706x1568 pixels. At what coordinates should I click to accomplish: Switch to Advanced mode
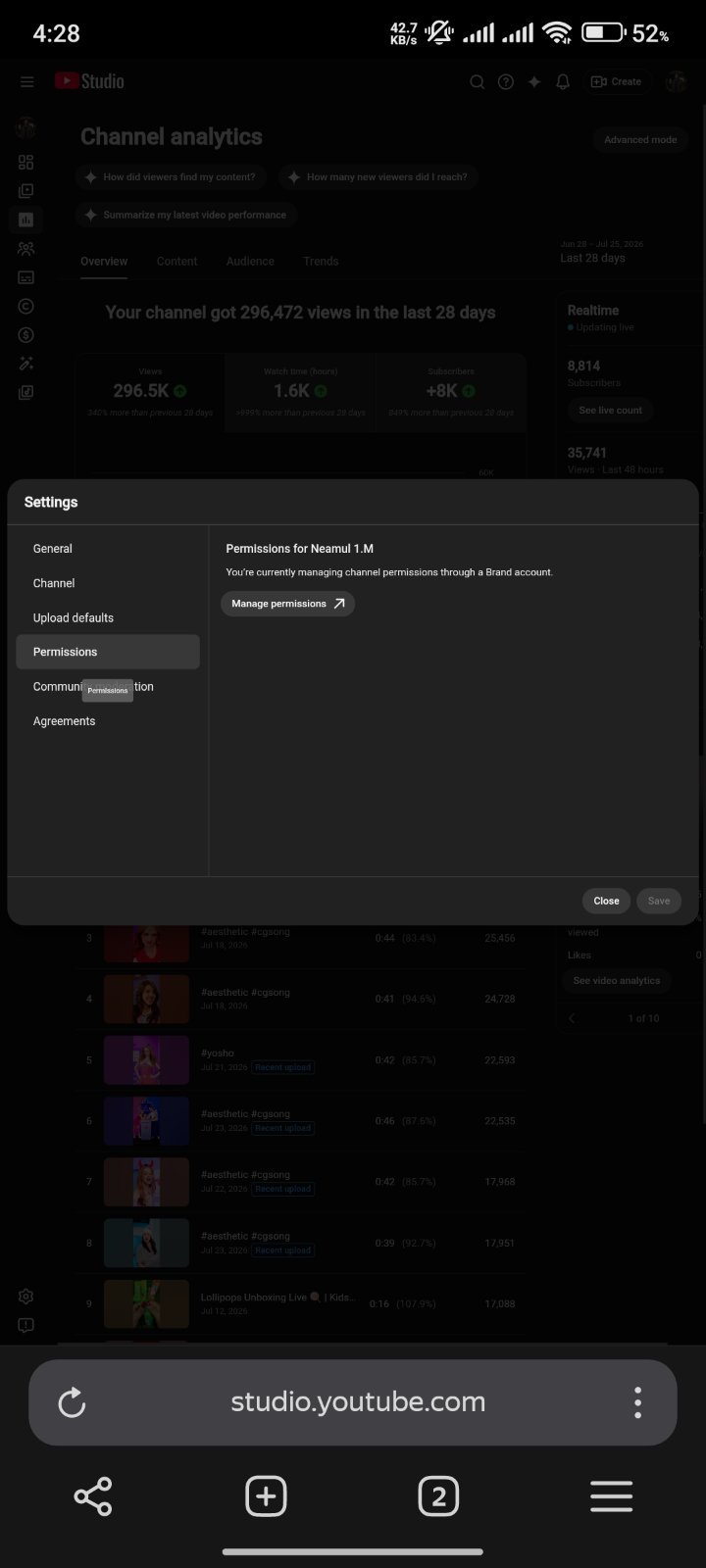pyautogui.click(x=640, y=140)
